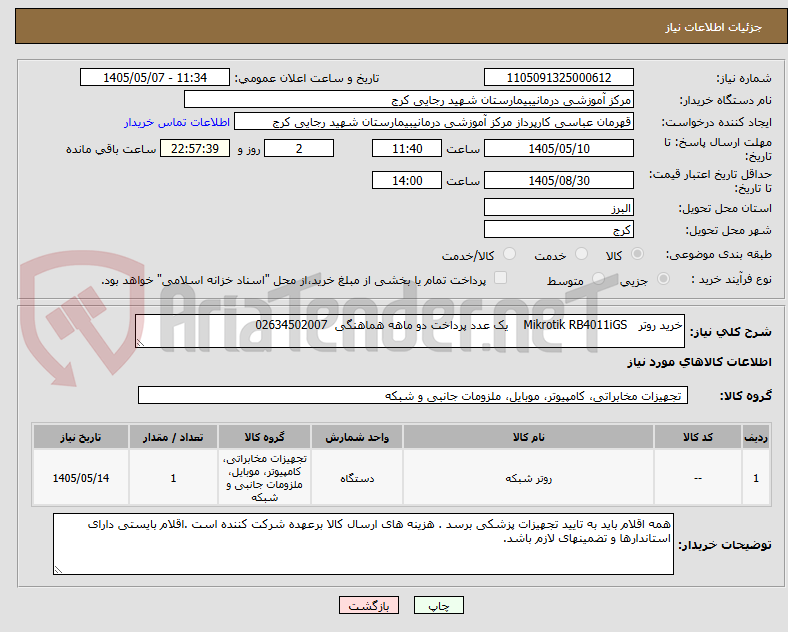Screen dimensions: 788x632
Task: Select the جزیی purchase type radio
Action: [663, 279]
